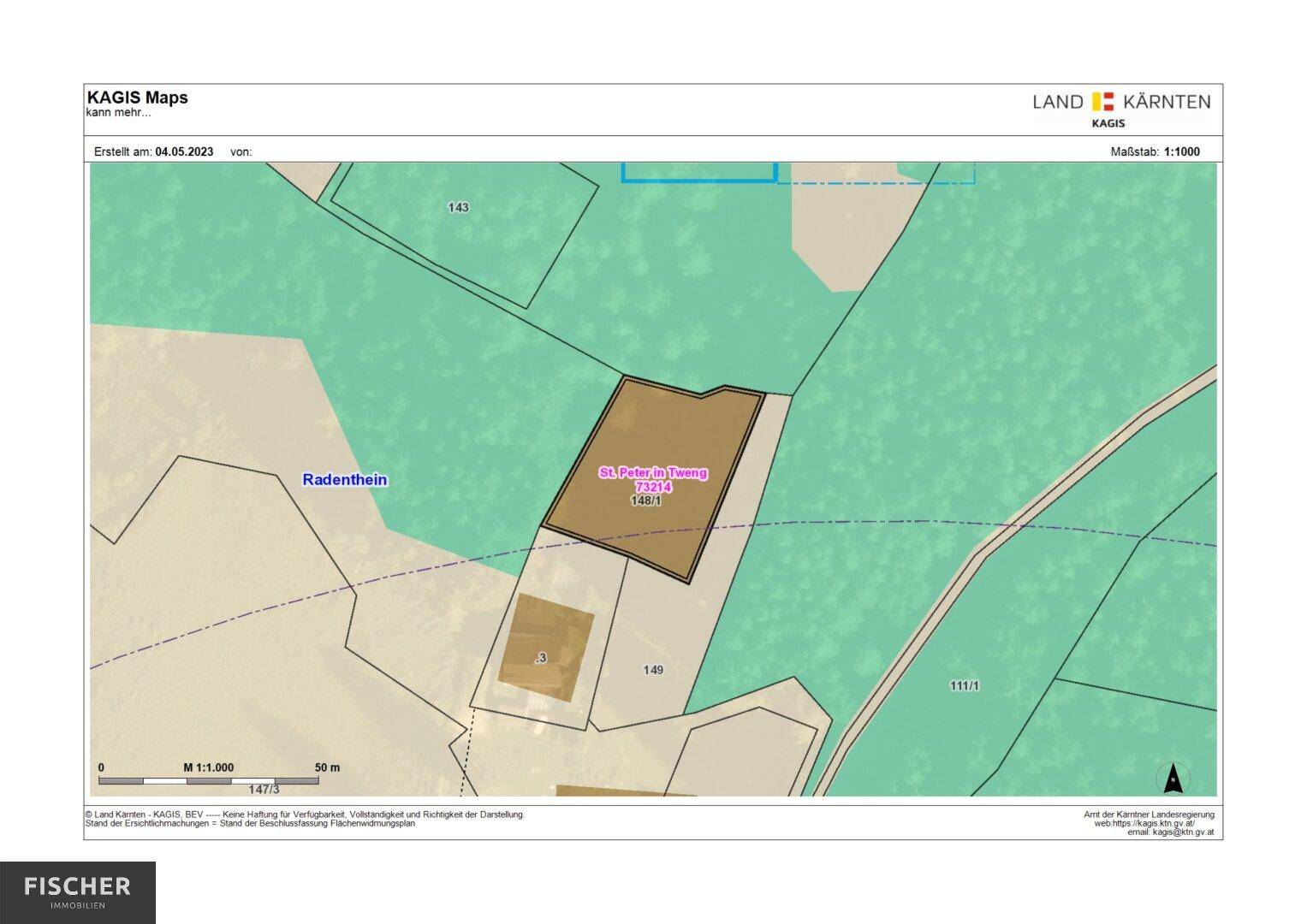Click the Land Kärnten copyright disclaimer text
Screen dimensions: 1307x924
coord(305,814)
